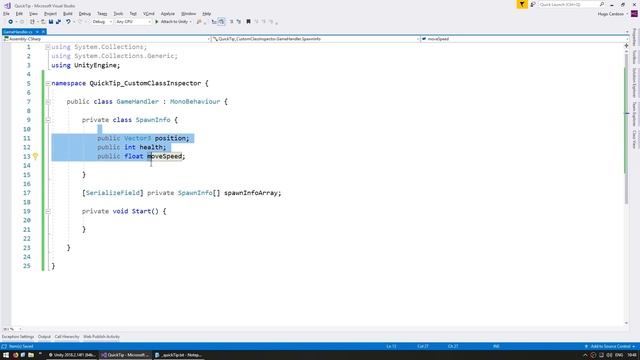This screenshot has height=360, width=640.
Task: Open the Assembly-CSharp project dropdown
Action: 107,39
